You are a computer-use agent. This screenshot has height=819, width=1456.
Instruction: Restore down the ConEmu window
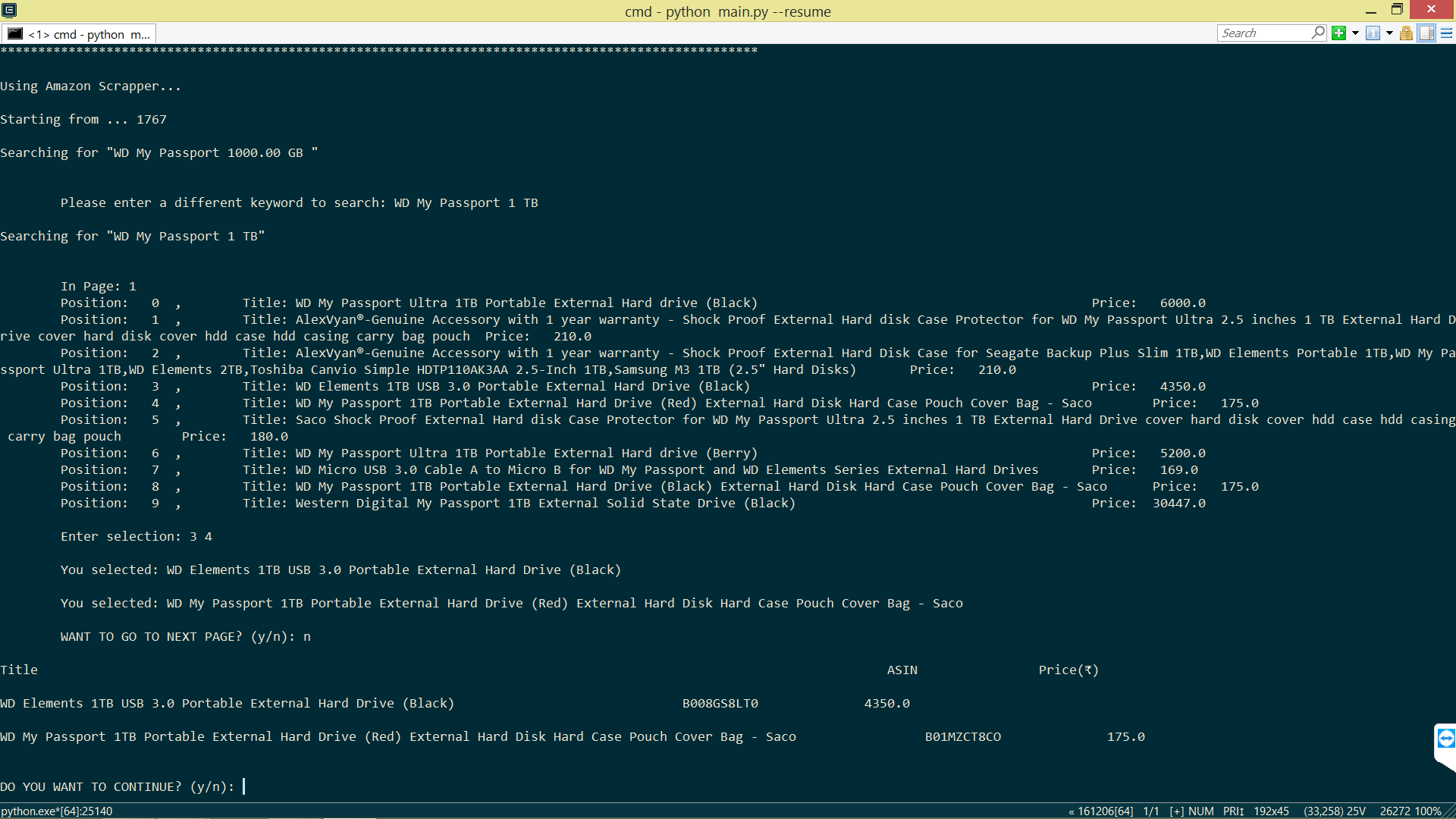pyautogui.click(x=1397, y=10)
